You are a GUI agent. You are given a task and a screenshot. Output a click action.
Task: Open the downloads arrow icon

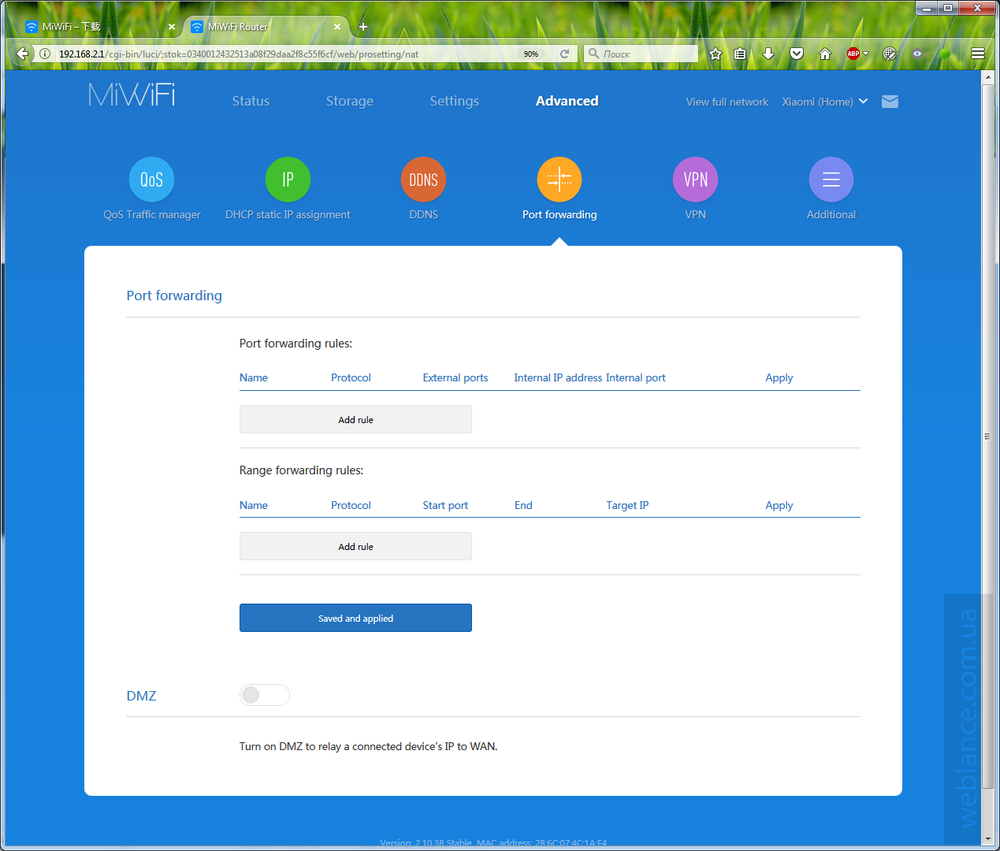coord(768,54)
